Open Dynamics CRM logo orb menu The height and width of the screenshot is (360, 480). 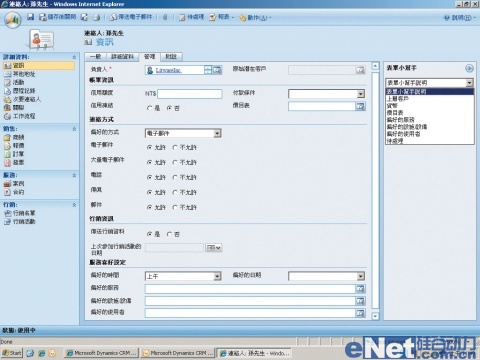click(x=13, y=20)
